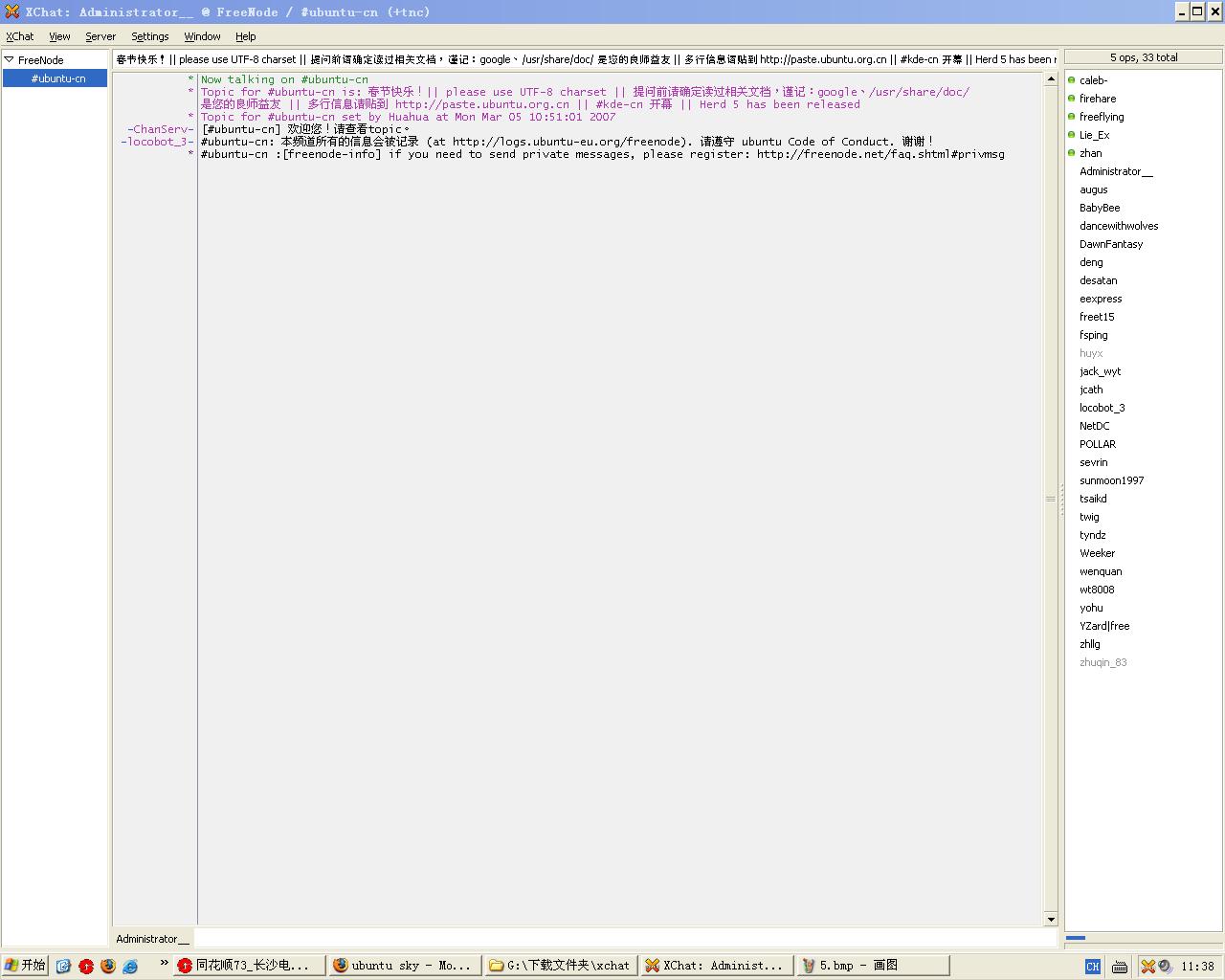Viewport: 1225px width, 980px height.
Task: Select user tsaikd in user list
Action: coord(1093,499)
